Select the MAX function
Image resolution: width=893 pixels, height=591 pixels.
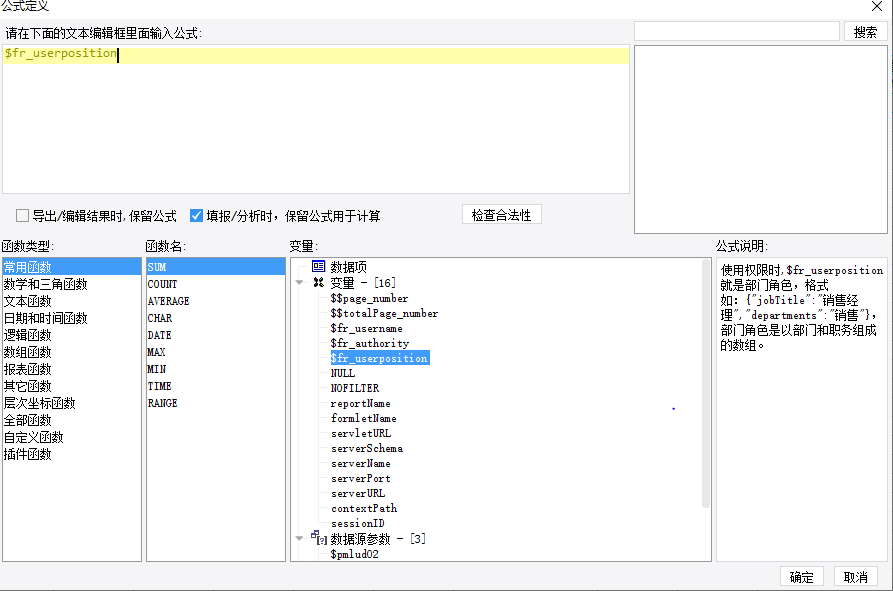click(216, 352)
